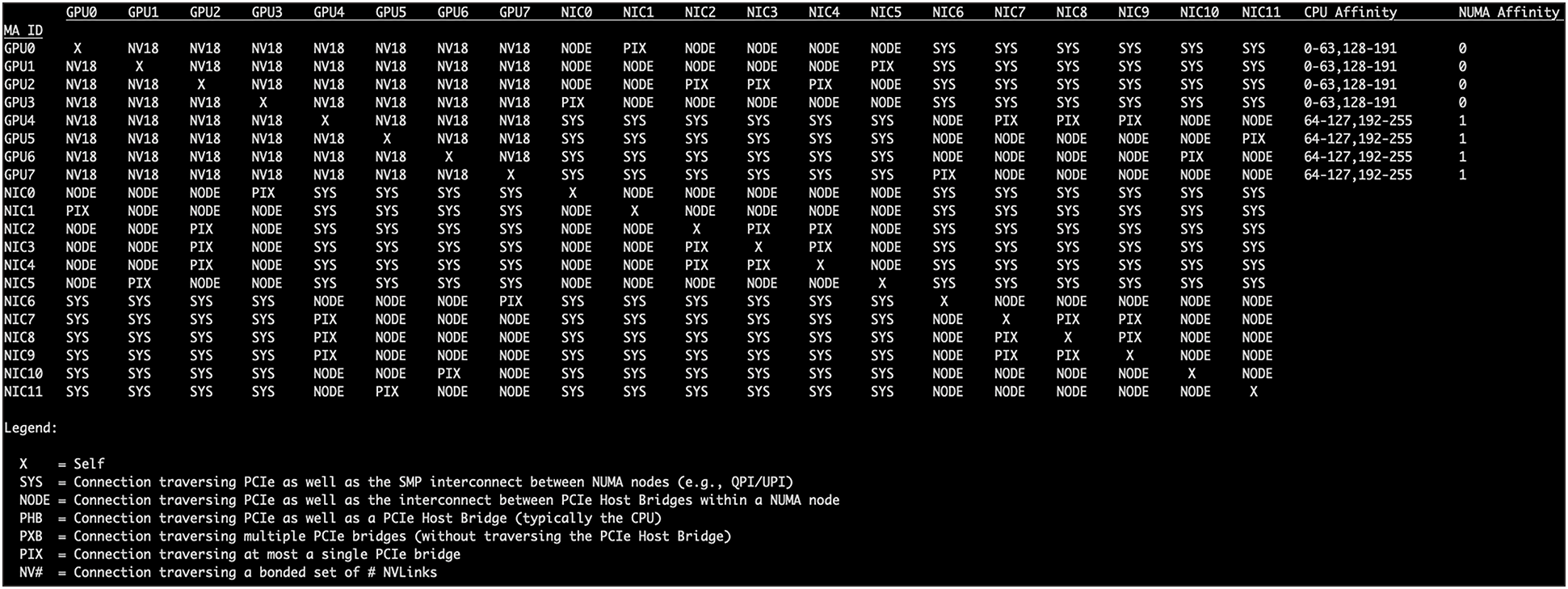This screenshot has height=589, width=1568.
Task: Click the GPU7 row label
Action: [19, 175]
